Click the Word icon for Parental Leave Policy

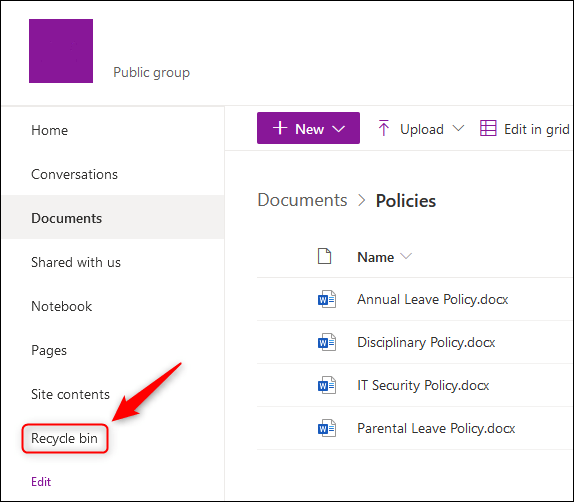coord(327,428)
